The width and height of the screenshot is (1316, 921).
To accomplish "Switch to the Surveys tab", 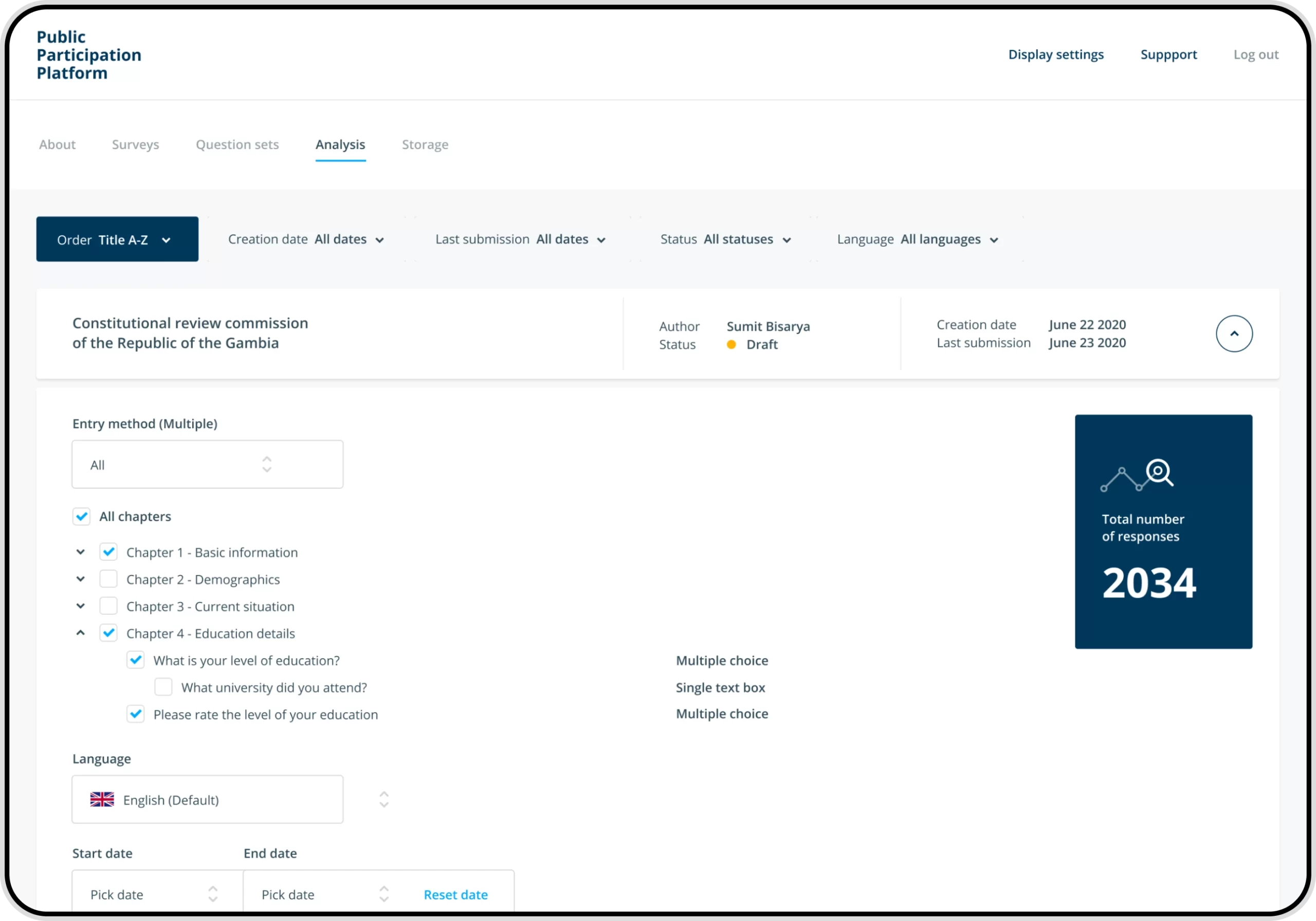I will [135, 144].
